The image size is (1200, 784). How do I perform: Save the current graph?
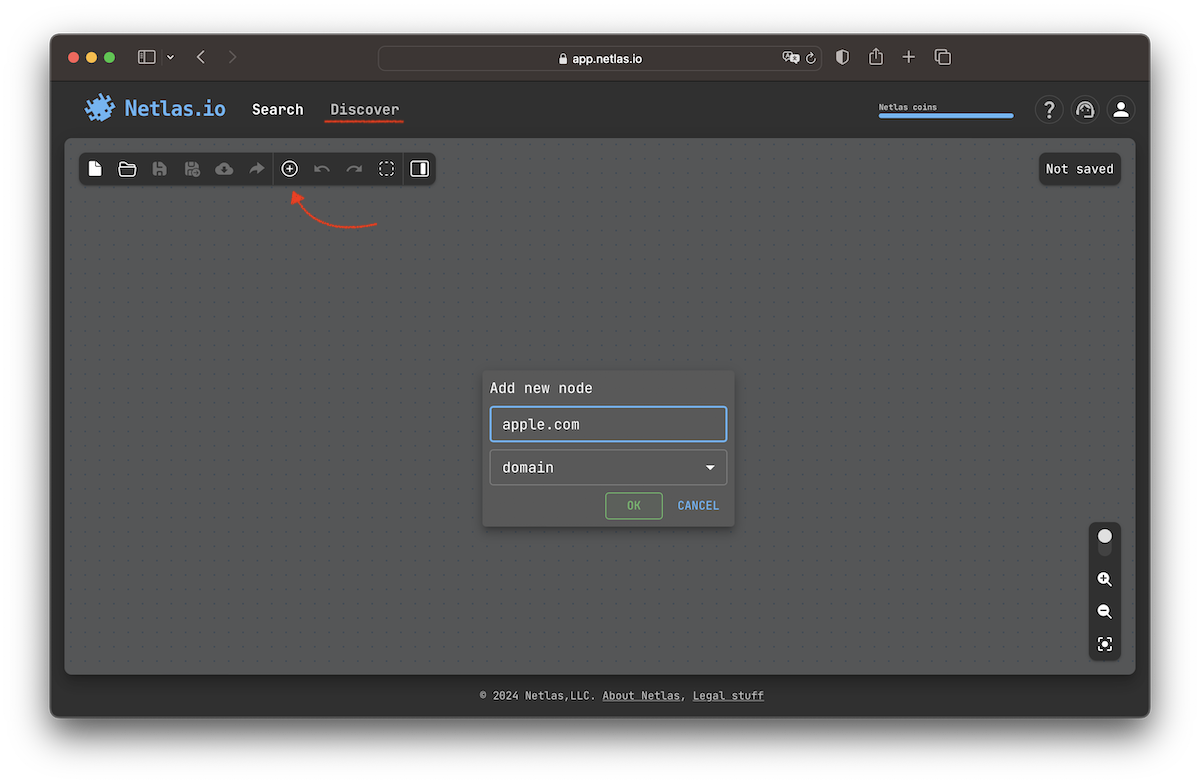point(159,168)
